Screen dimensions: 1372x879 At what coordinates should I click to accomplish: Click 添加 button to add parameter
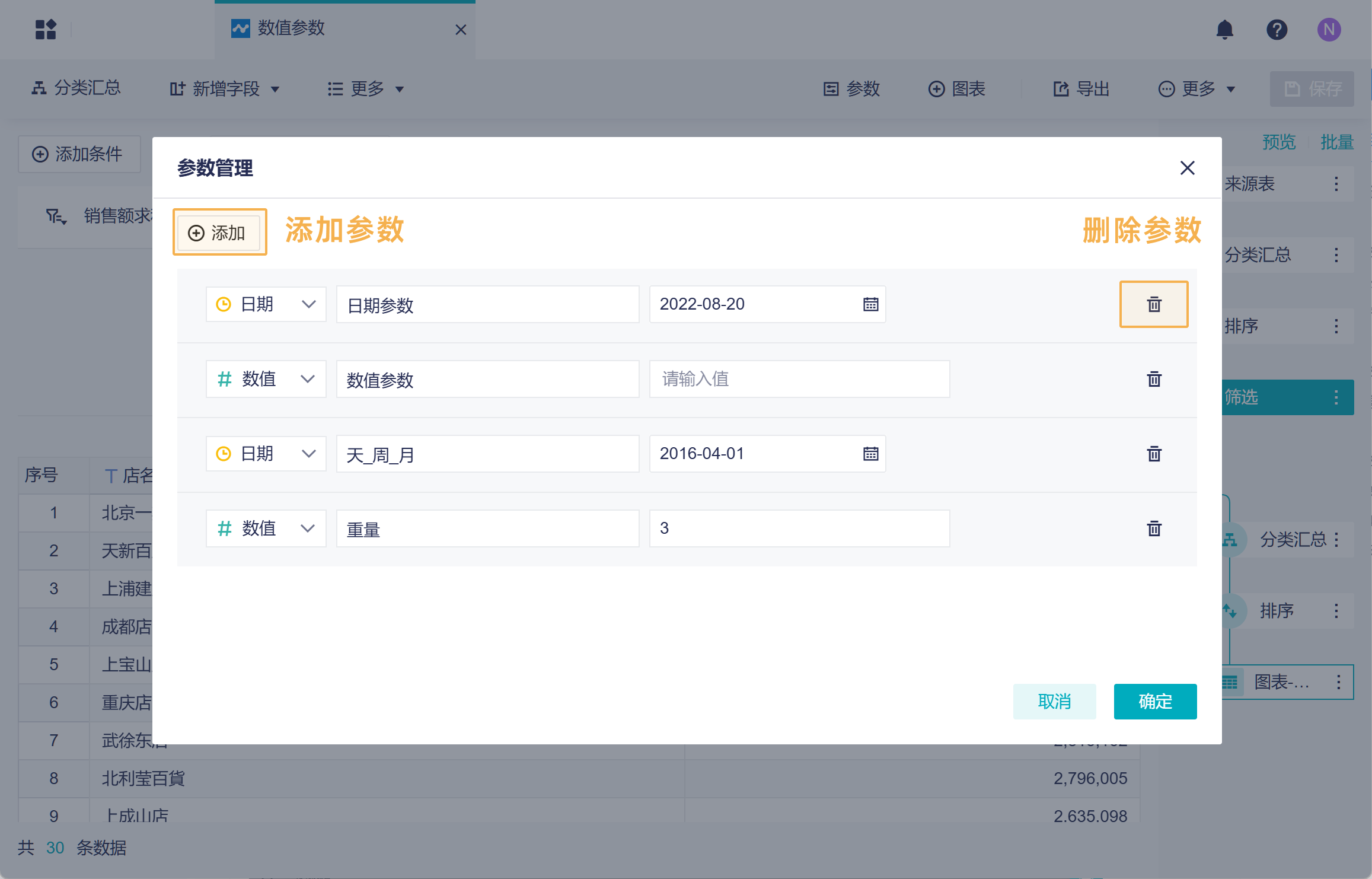pyautogui.click(x=219, y=233)
